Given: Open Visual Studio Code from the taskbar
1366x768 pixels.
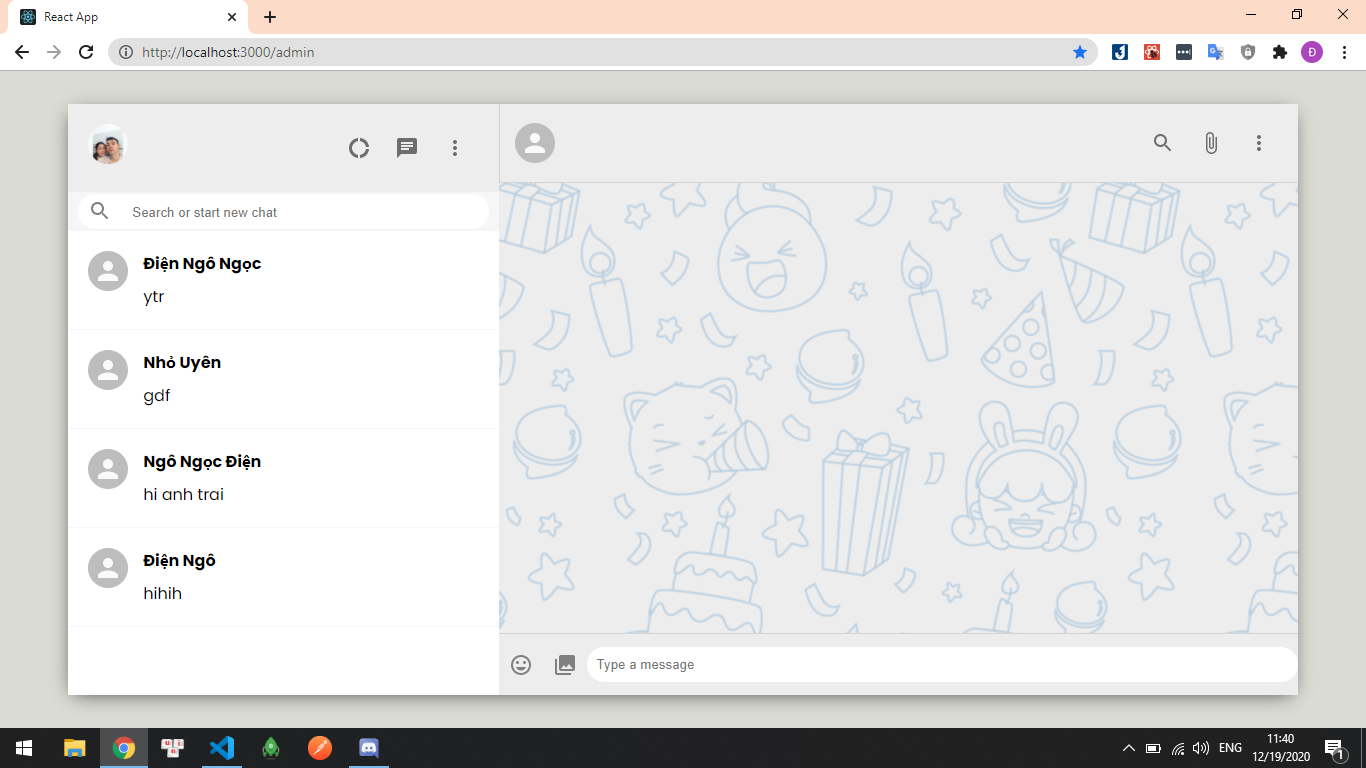Looking at the screenshot, I should pyautogui.click(x=222, y=748).
